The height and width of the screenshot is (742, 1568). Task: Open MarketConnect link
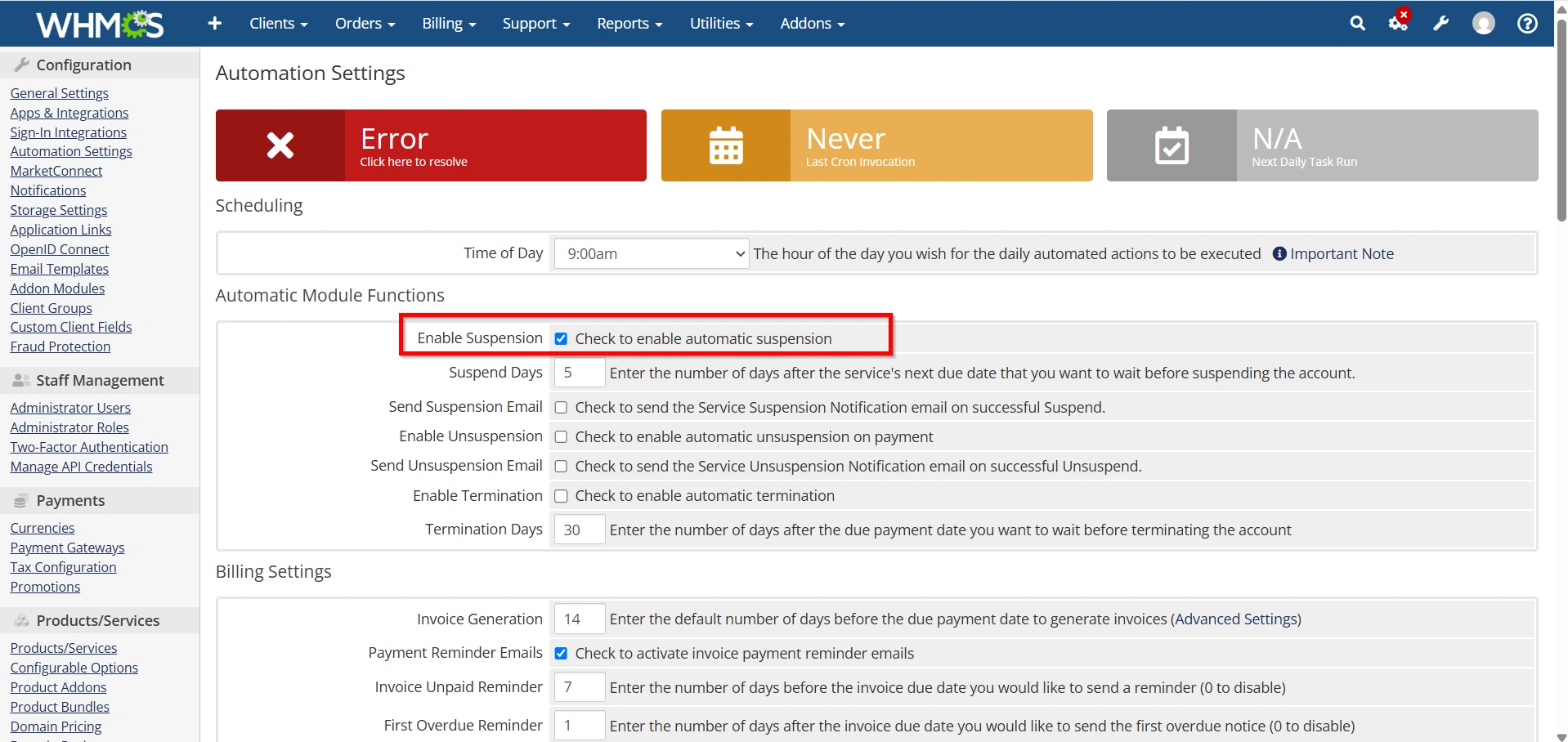[56, 171]
